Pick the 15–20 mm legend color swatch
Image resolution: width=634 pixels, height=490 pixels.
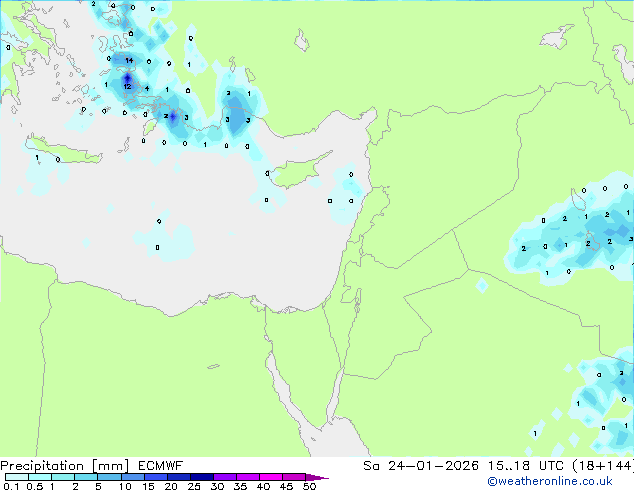click(x=155, y=477)
